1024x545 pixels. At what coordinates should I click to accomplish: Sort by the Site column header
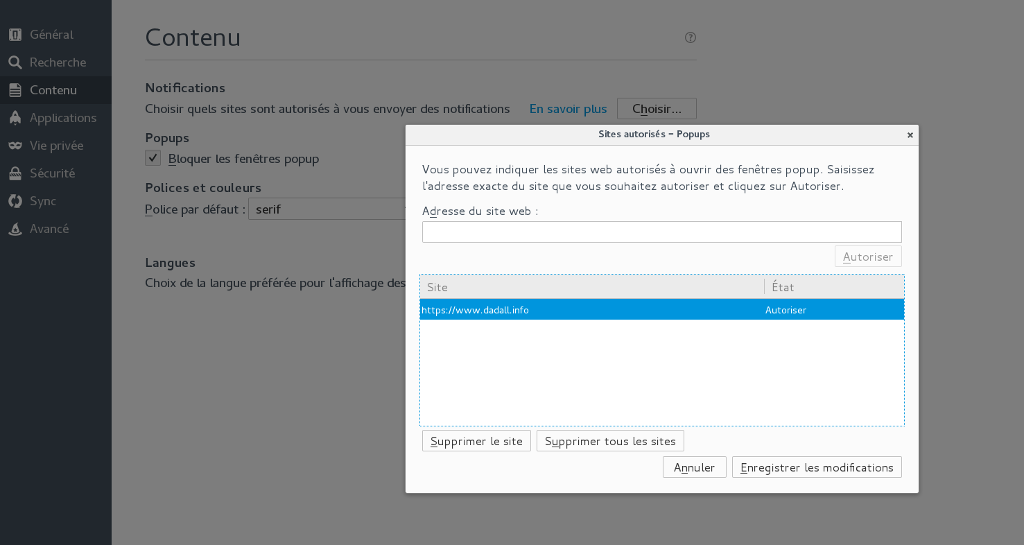point(592,287)
